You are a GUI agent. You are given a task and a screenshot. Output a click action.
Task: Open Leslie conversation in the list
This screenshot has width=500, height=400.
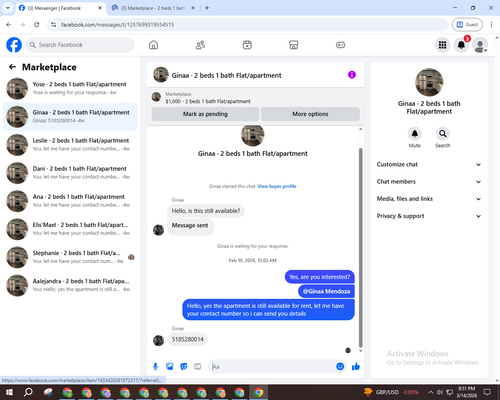point(70,145)
